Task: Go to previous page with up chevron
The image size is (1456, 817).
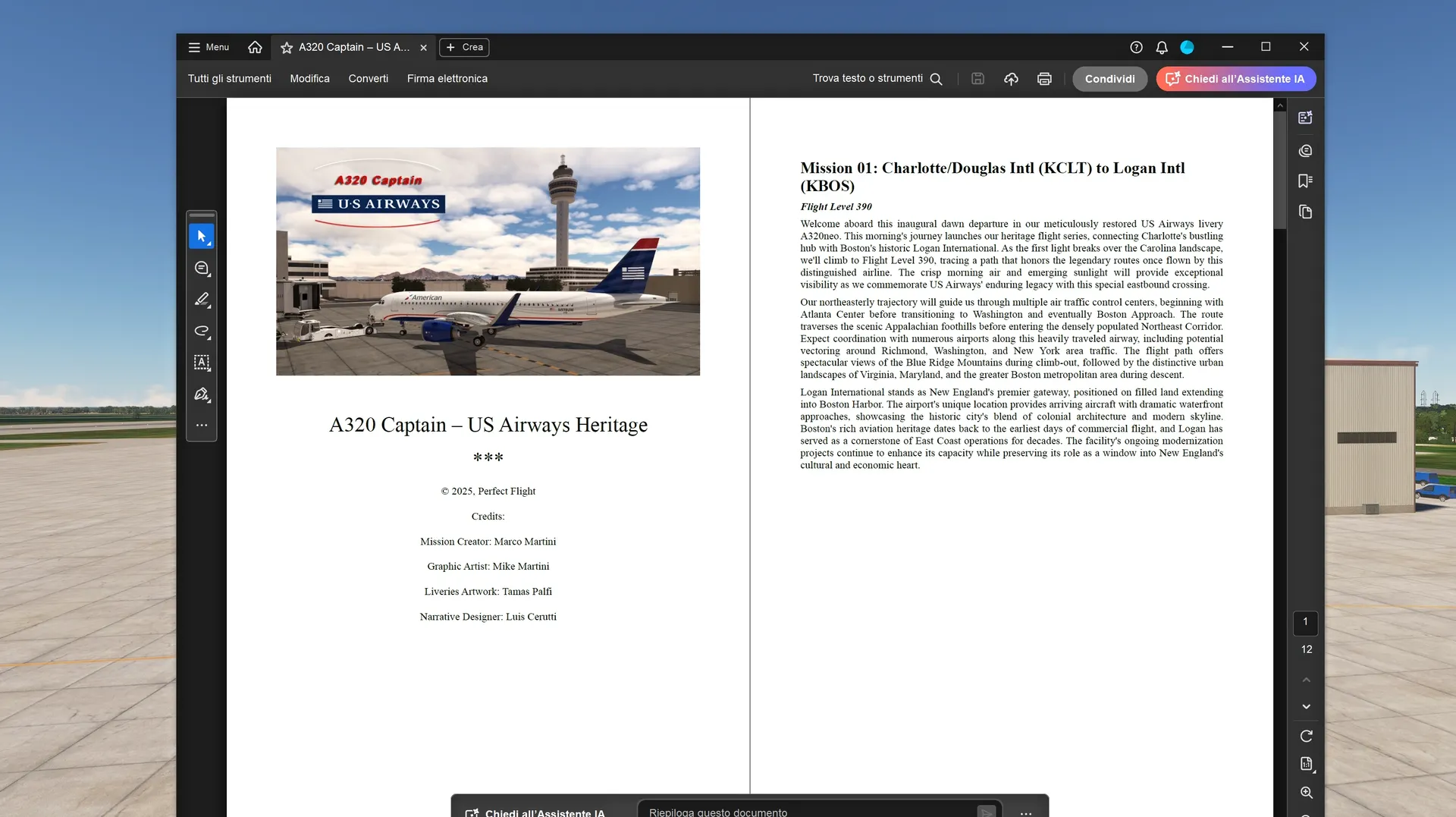Action: (1306, 680)
